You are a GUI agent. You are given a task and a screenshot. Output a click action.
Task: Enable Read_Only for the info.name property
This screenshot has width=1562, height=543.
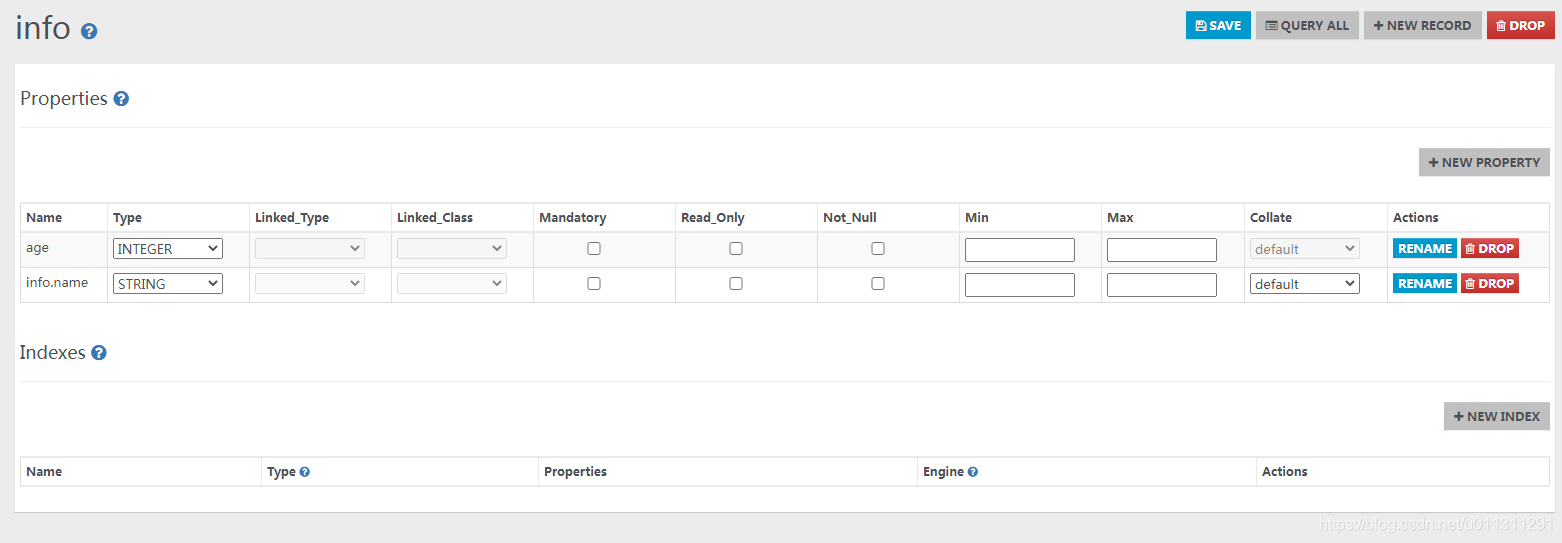(x=736, y=284)
